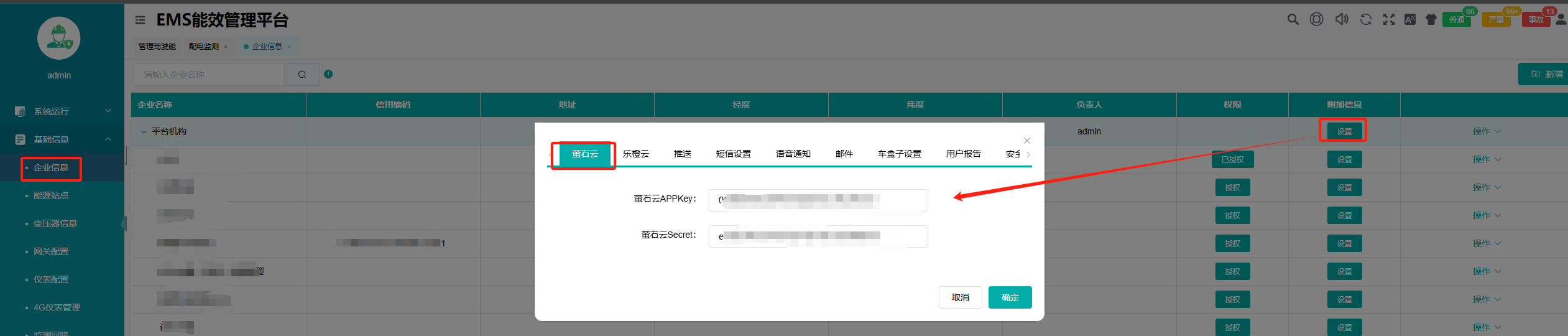Click the blue info icon beside search

click(328, 74)
